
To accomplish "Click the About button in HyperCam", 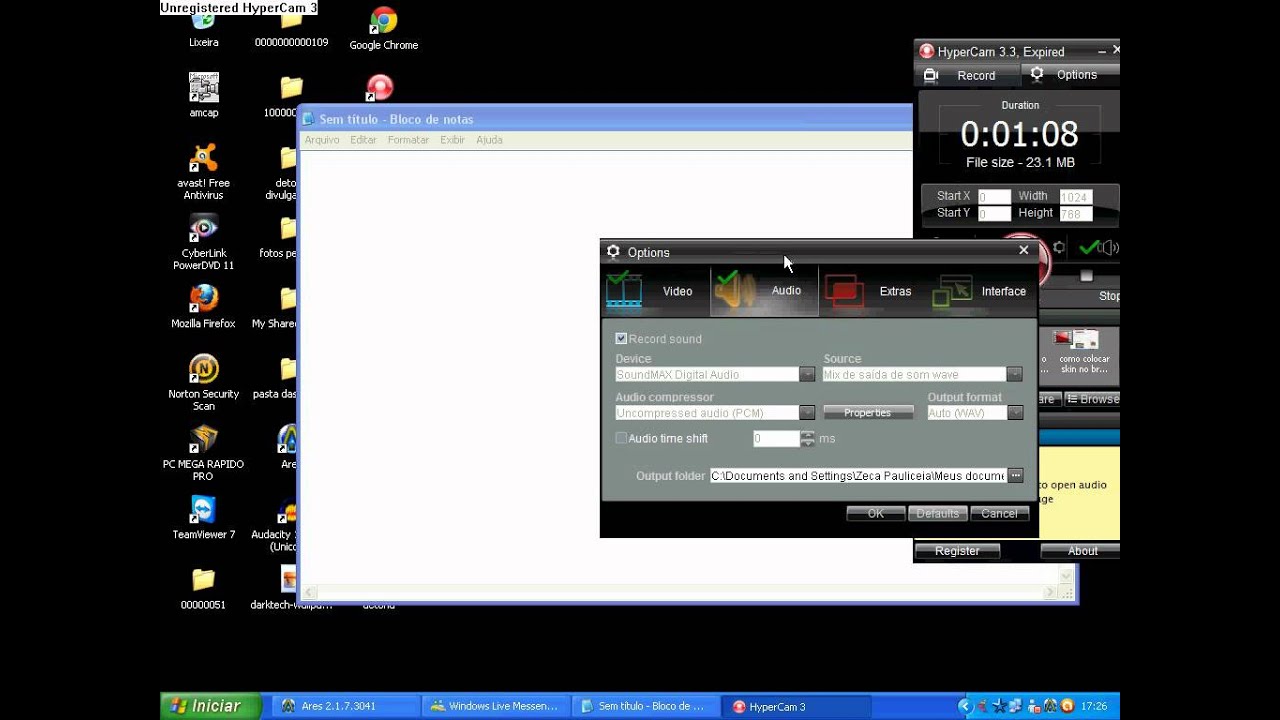I will [1082, 551].
